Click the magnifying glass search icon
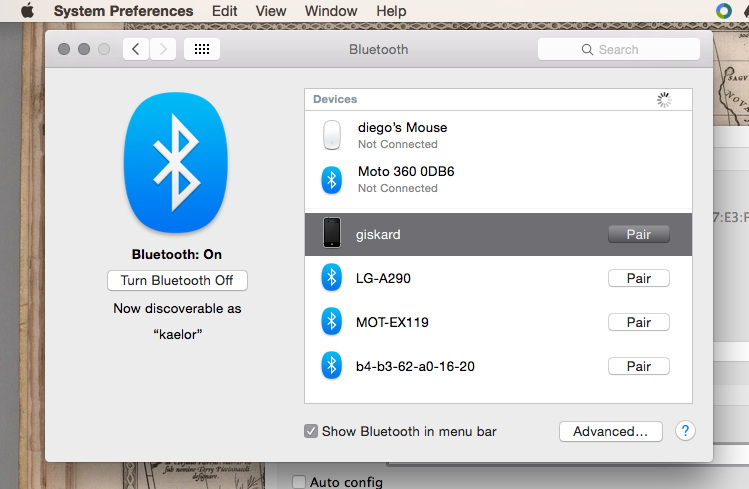The image size is (749, 489). click(x=587, y=50)
